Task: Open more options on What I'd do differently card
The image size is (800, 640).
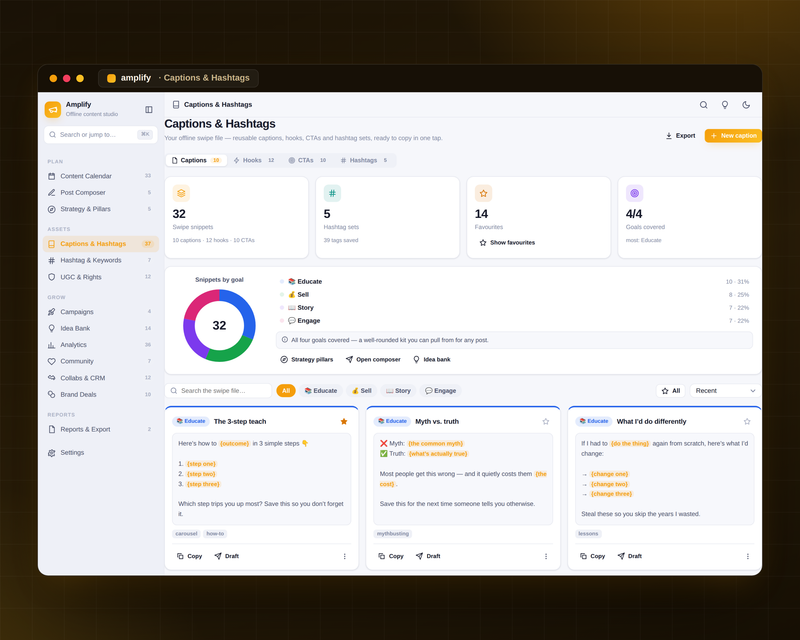Action: pos(747,556)
